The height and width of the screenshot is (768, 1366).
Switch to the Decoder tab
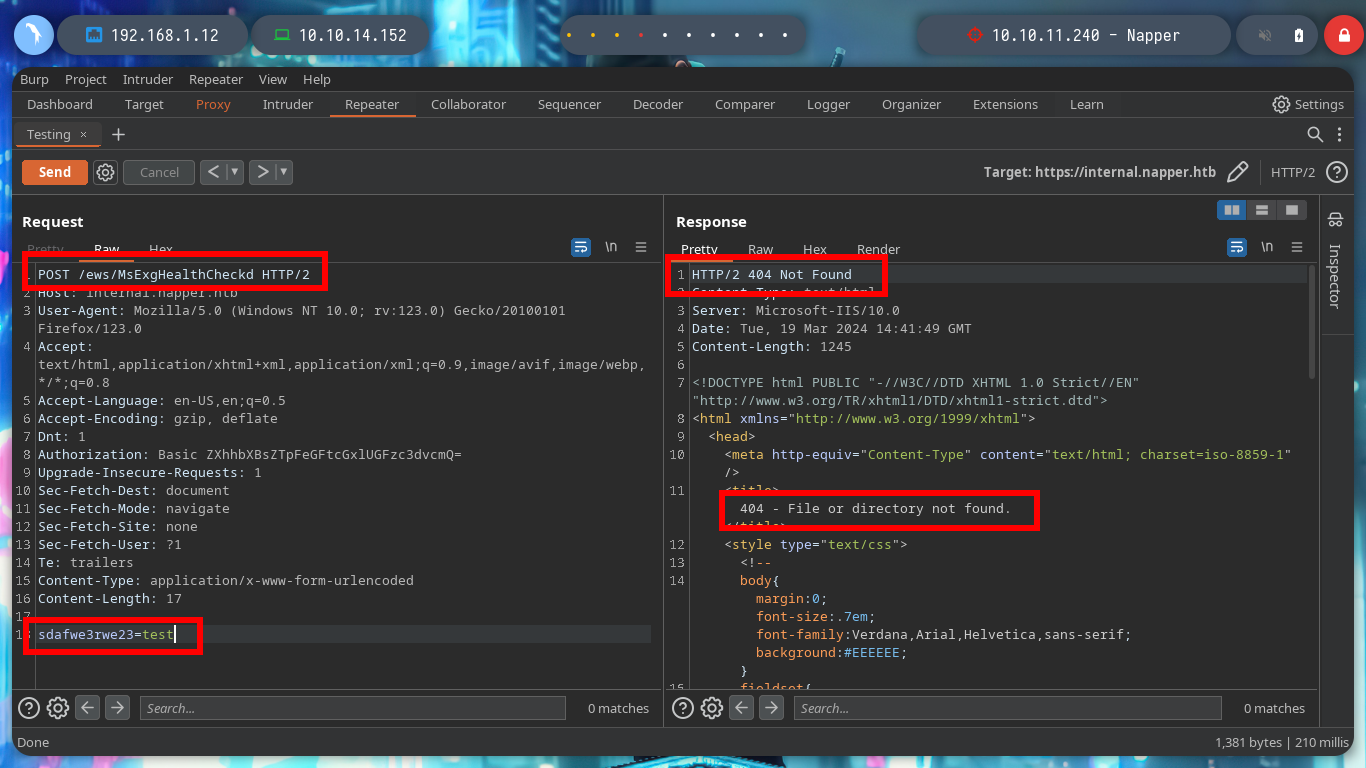[x=658, y=104]
